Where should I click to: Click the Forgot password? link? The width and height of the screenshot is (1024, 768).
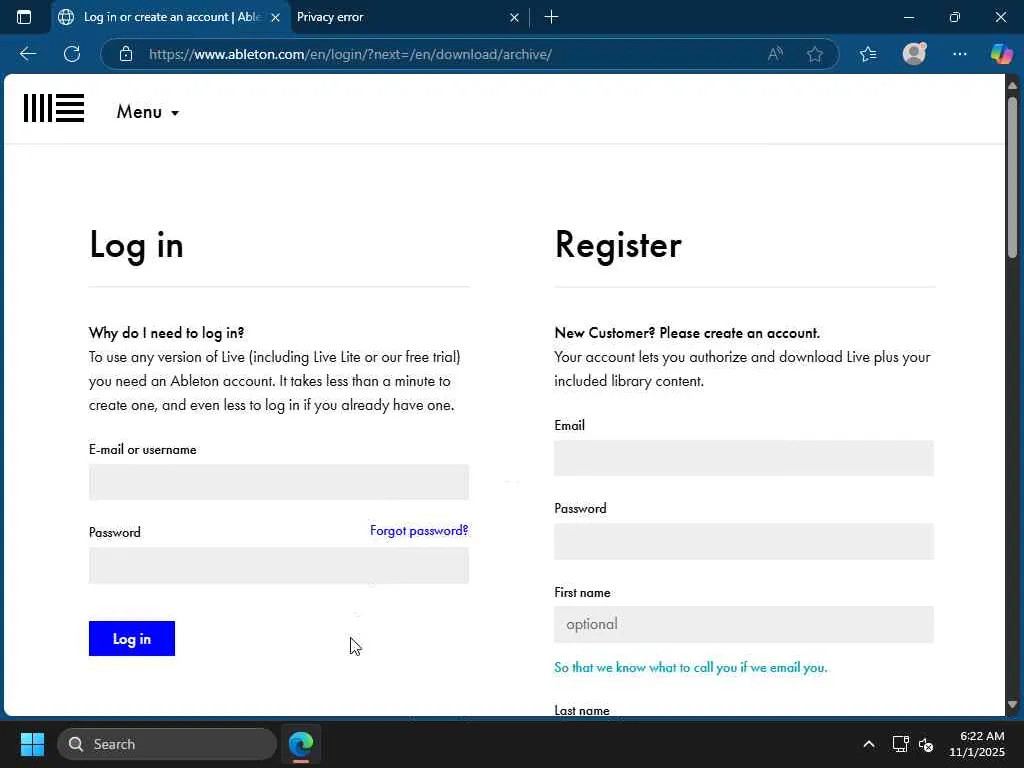coord(419,530)
